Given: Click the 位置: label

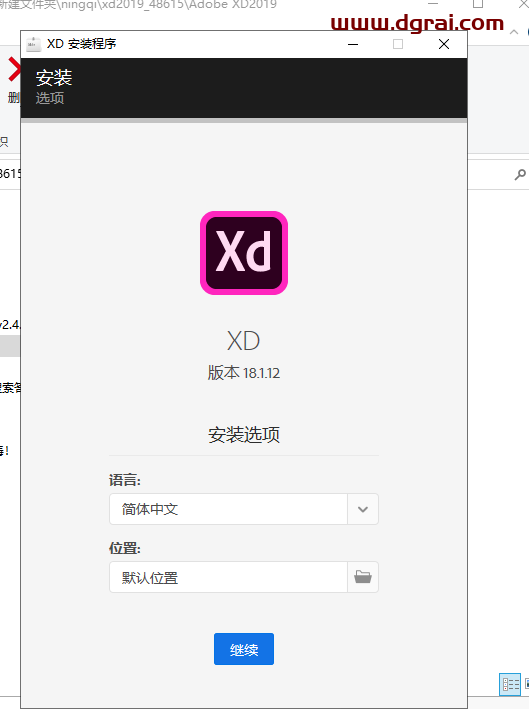Looking at the screenshot, I should 125,548.
